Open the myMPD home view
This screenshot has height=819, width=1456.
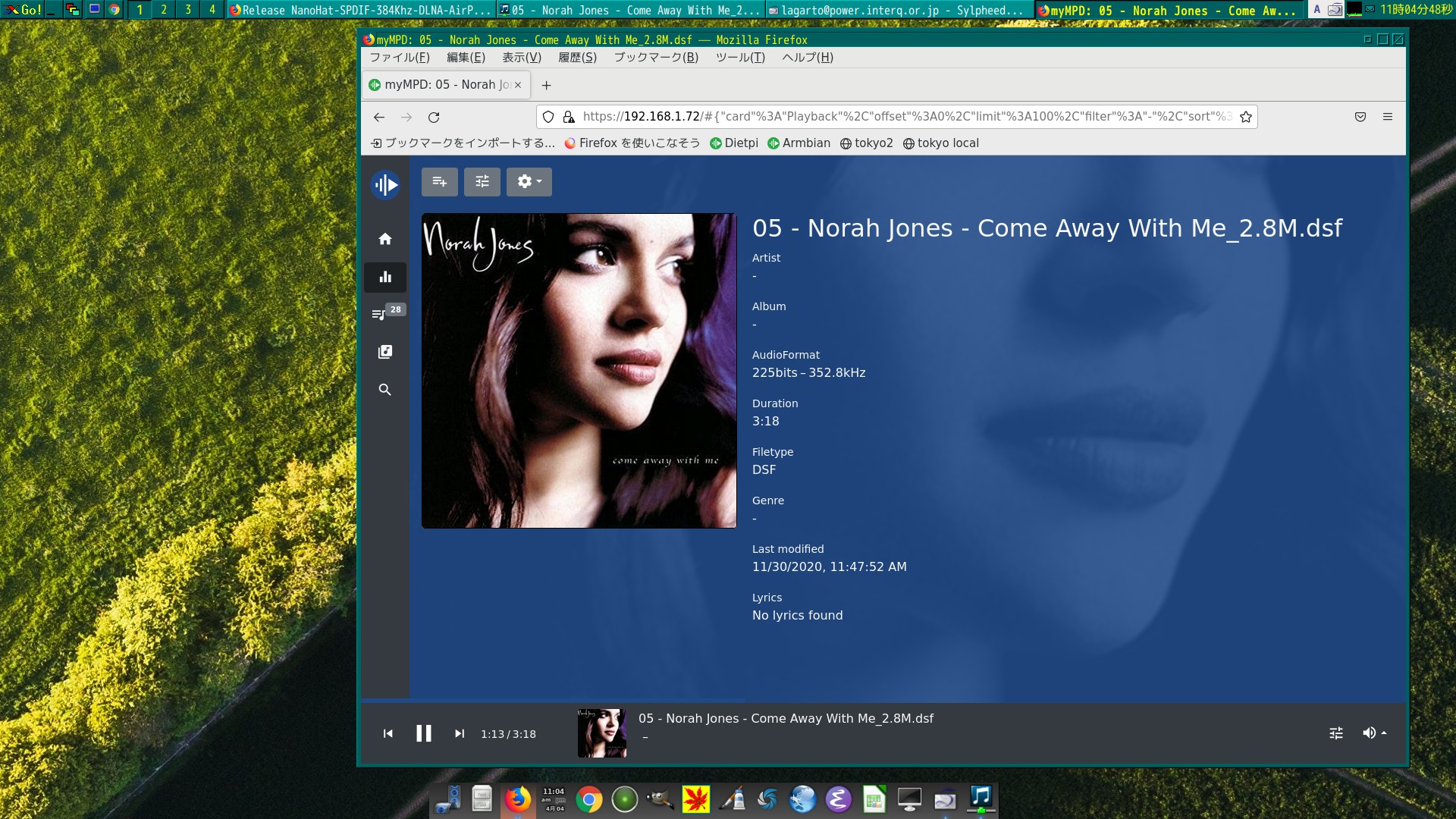point(385,239)
